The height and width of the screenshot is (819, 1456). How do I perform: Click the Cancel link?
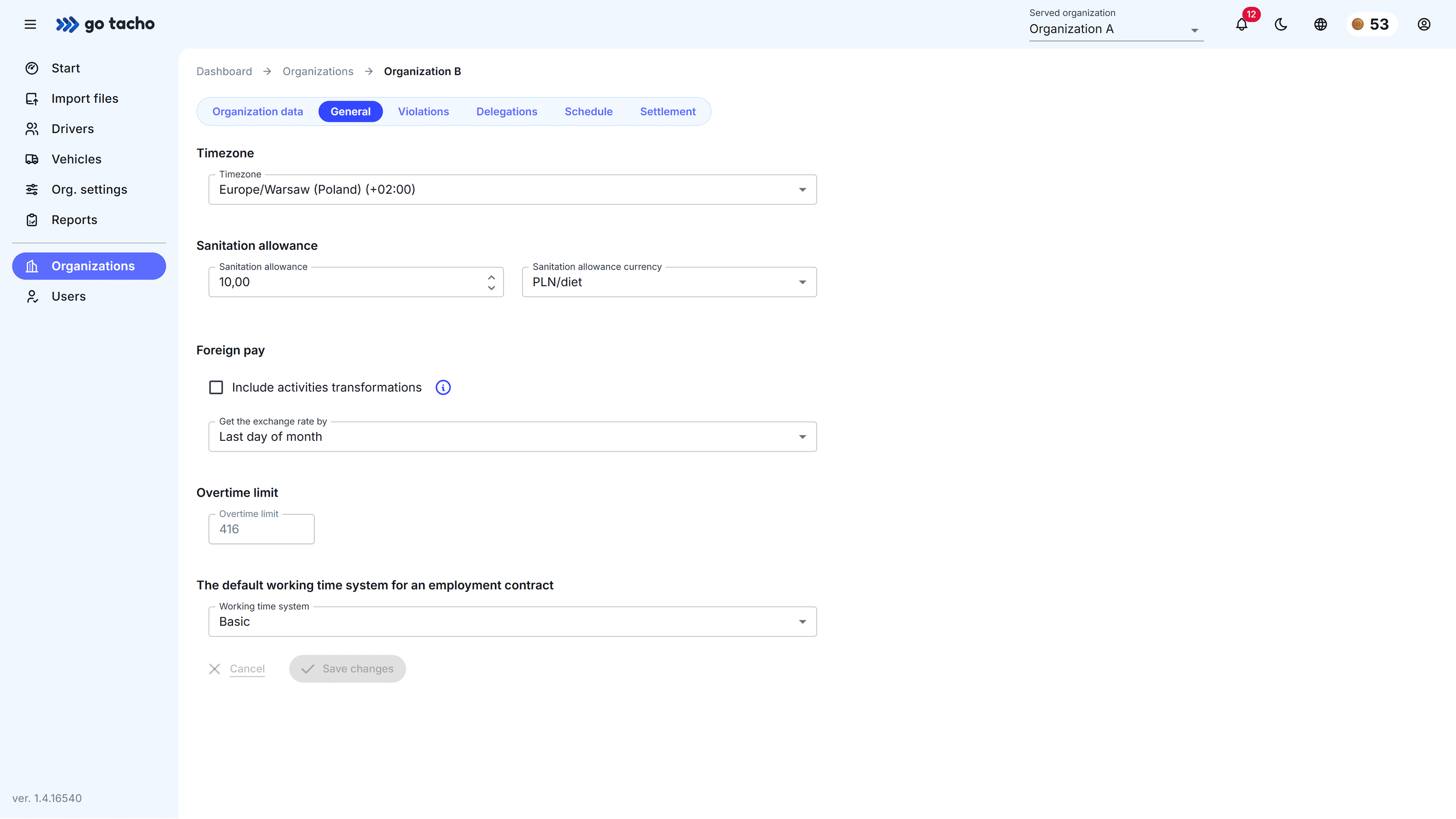247,669
